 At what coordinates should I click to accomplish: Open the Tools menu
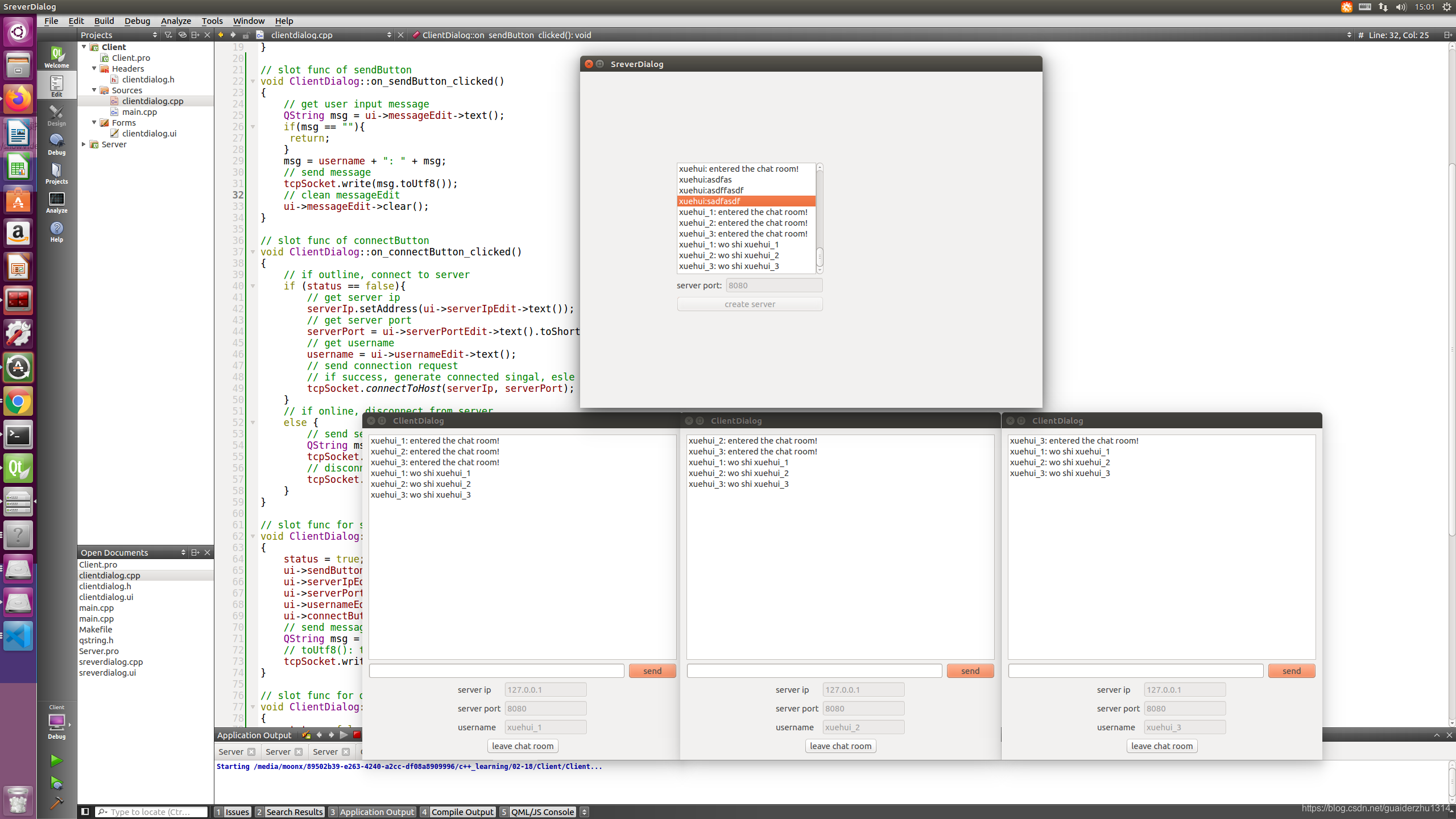pos(212,20)
